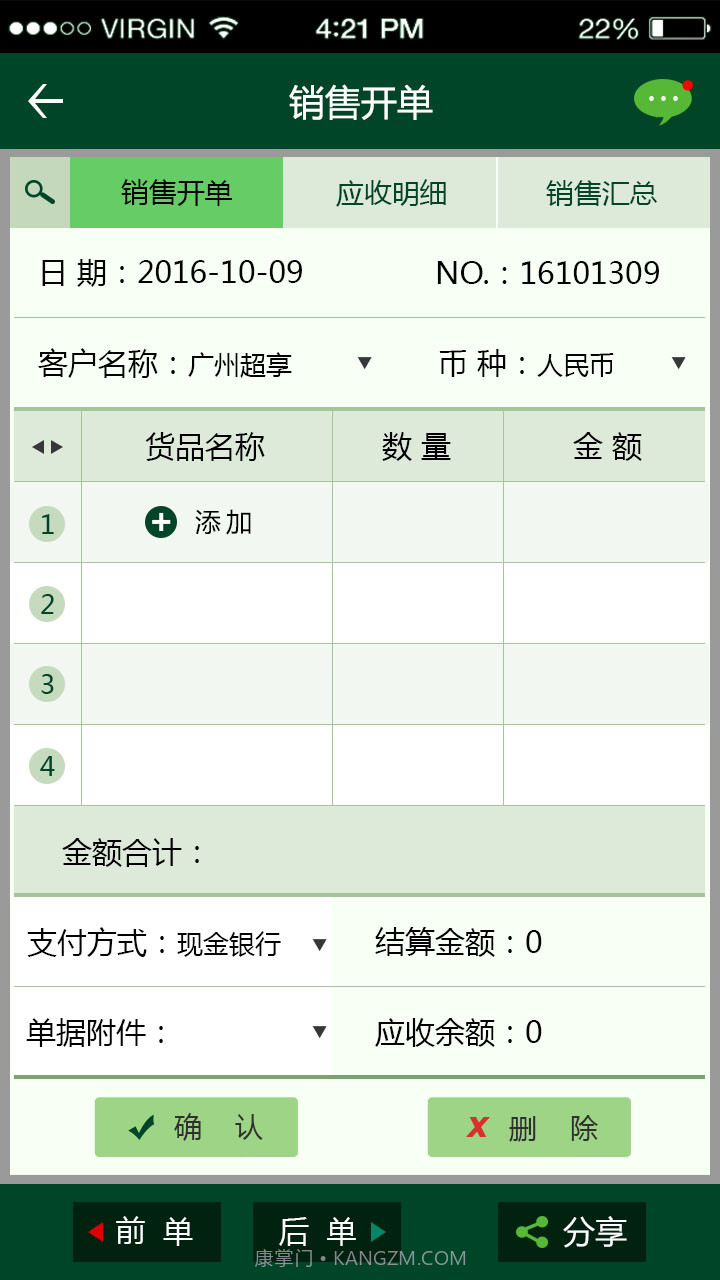
Task: Tap the back arrow to exit 销售开单
Action: [43, 100]
